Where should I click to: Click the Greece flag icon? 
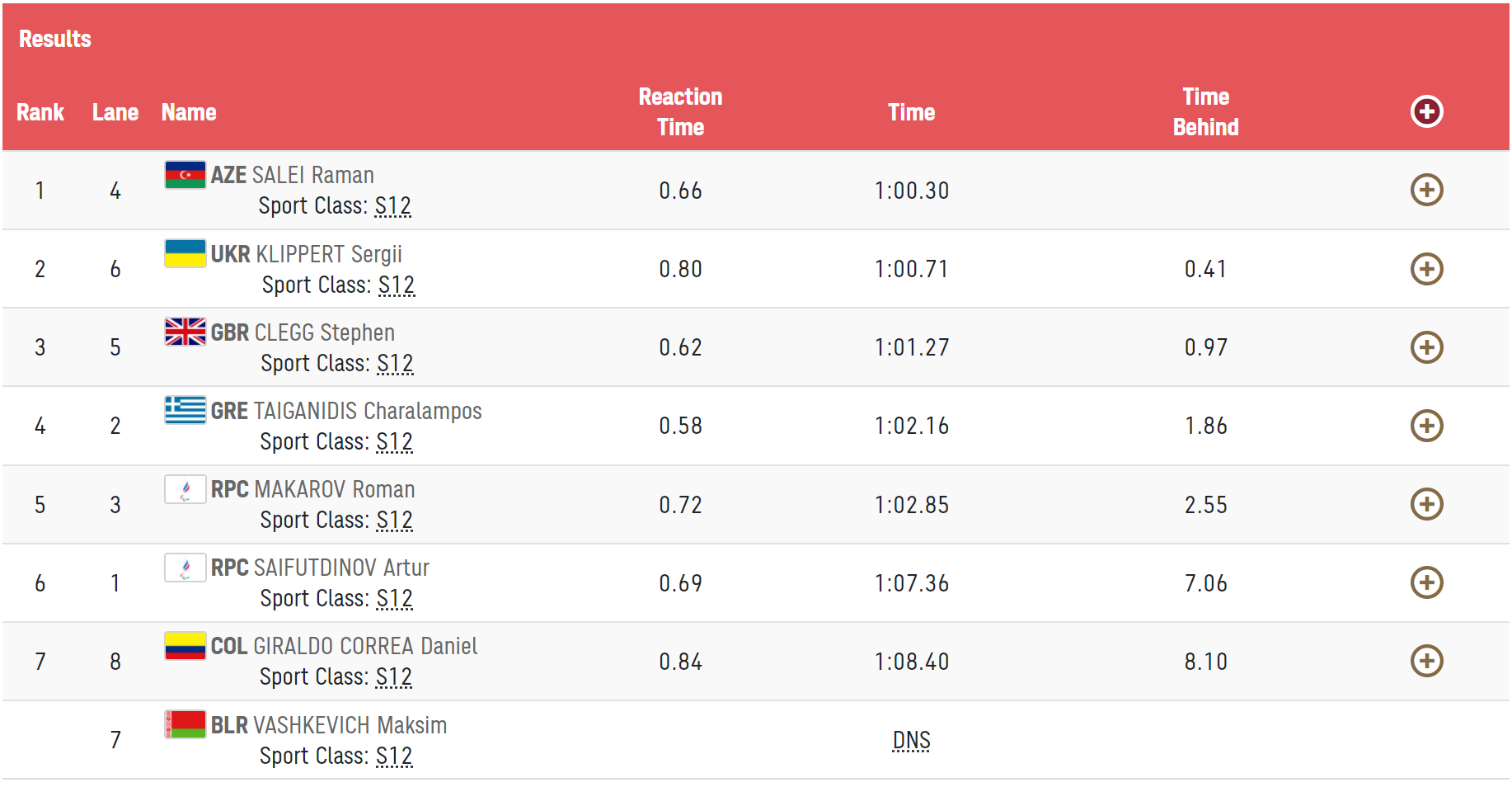pos(185,410)
